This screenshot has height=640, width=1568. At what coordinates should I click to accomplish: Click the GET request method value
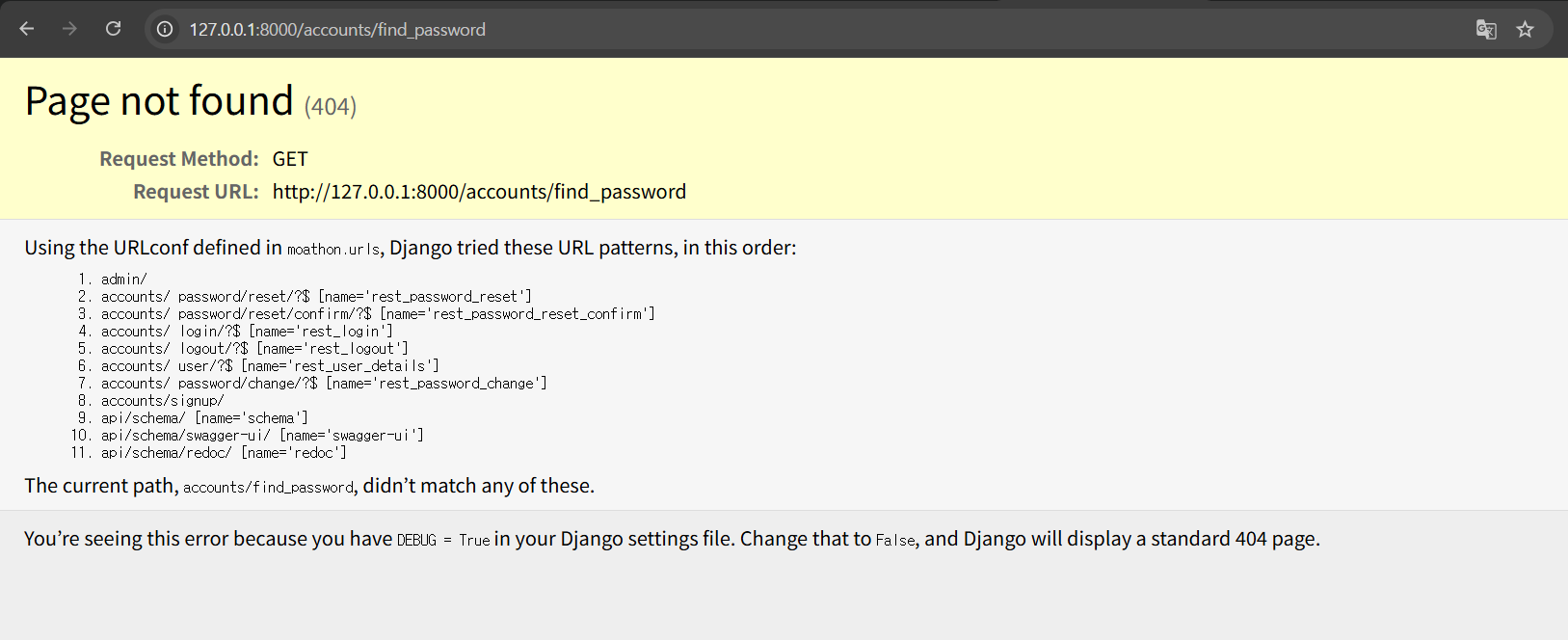[290, 159]
